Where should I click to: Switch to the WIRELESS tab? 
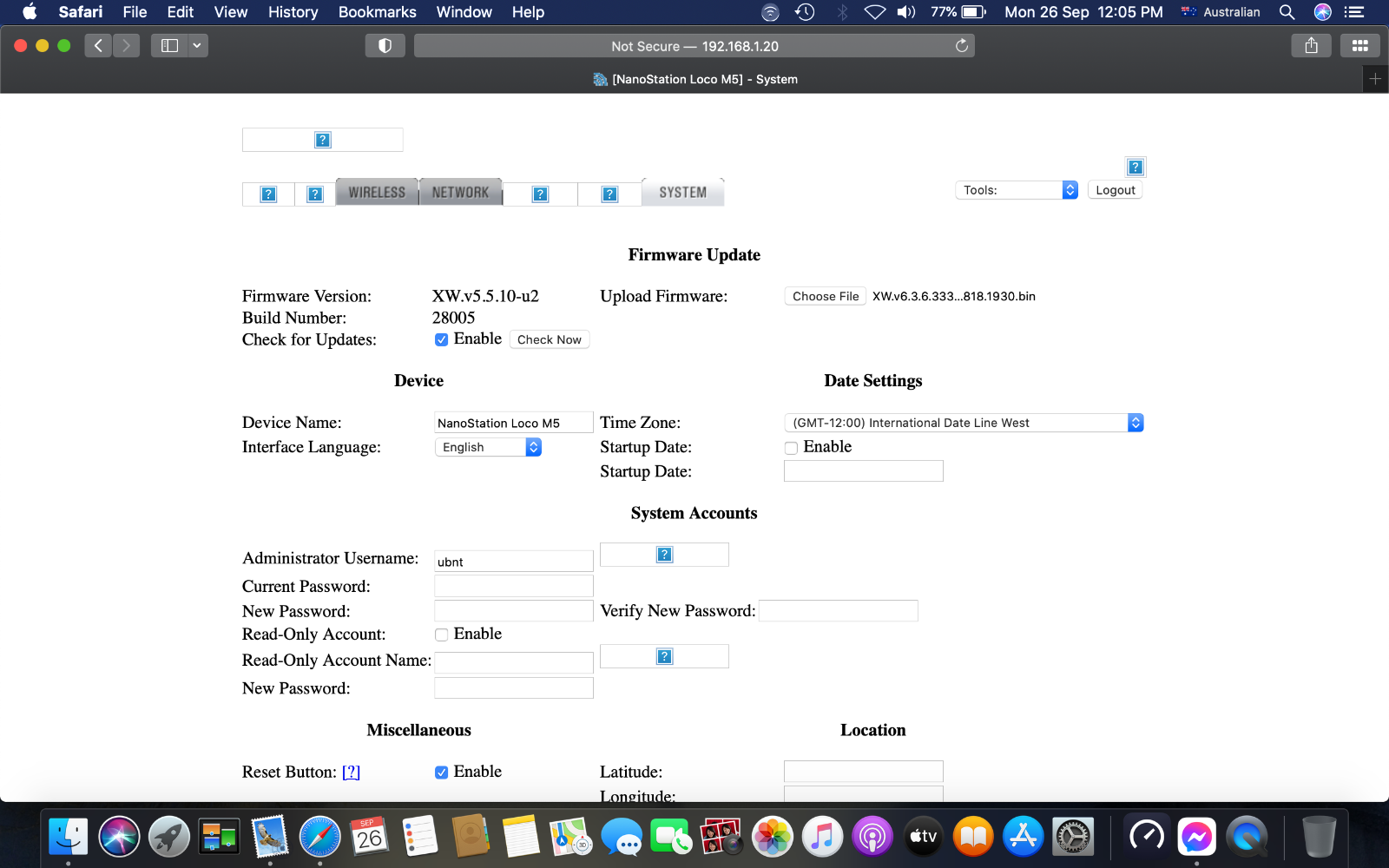(x=377, y=193)
